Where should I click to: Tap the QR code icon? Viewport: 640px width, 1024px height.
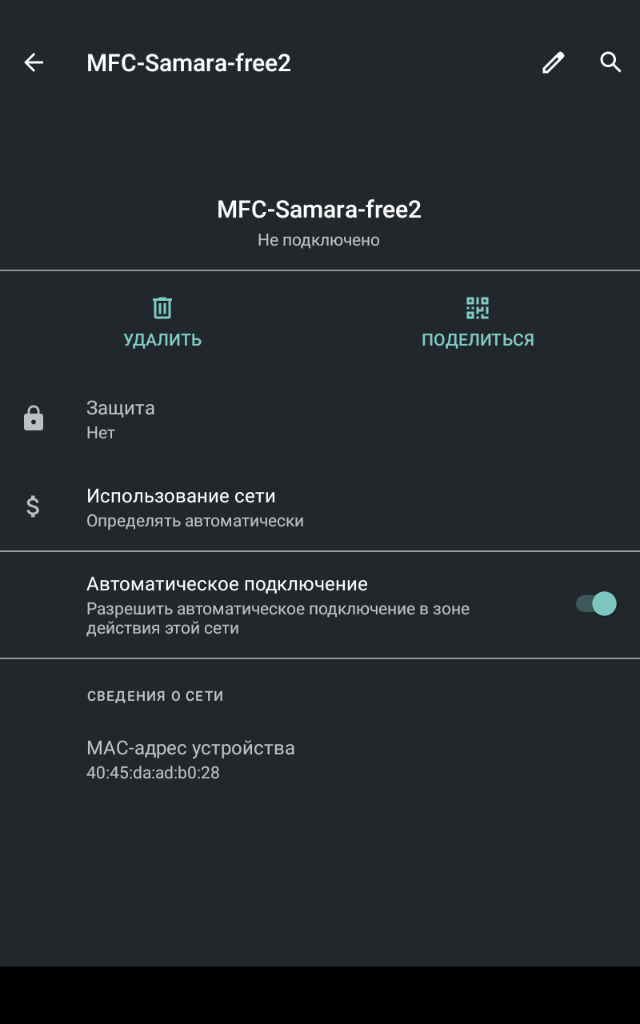[478, 308]
